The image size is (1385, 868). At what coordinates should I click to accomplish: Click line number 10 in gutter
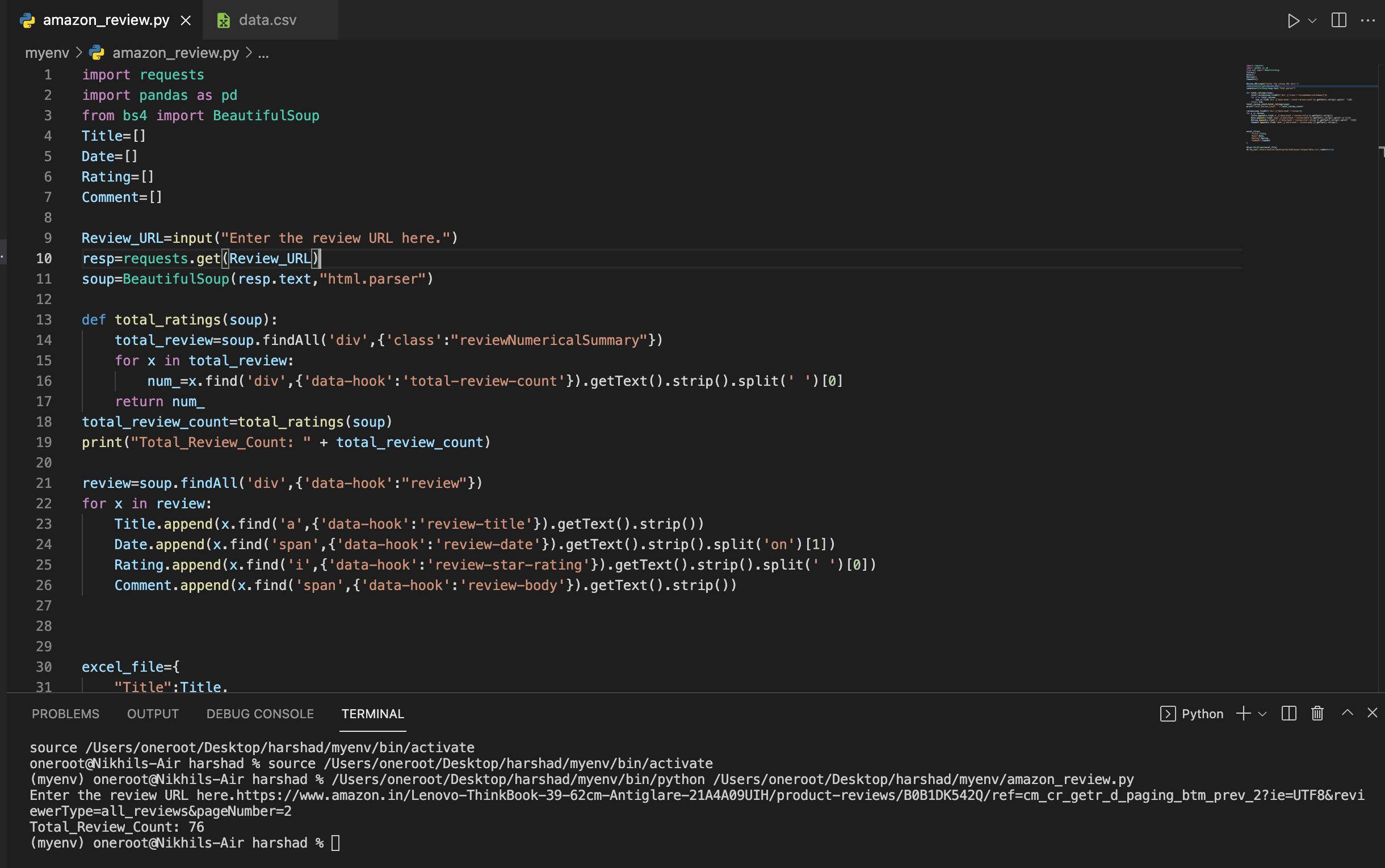coord(44,258)
